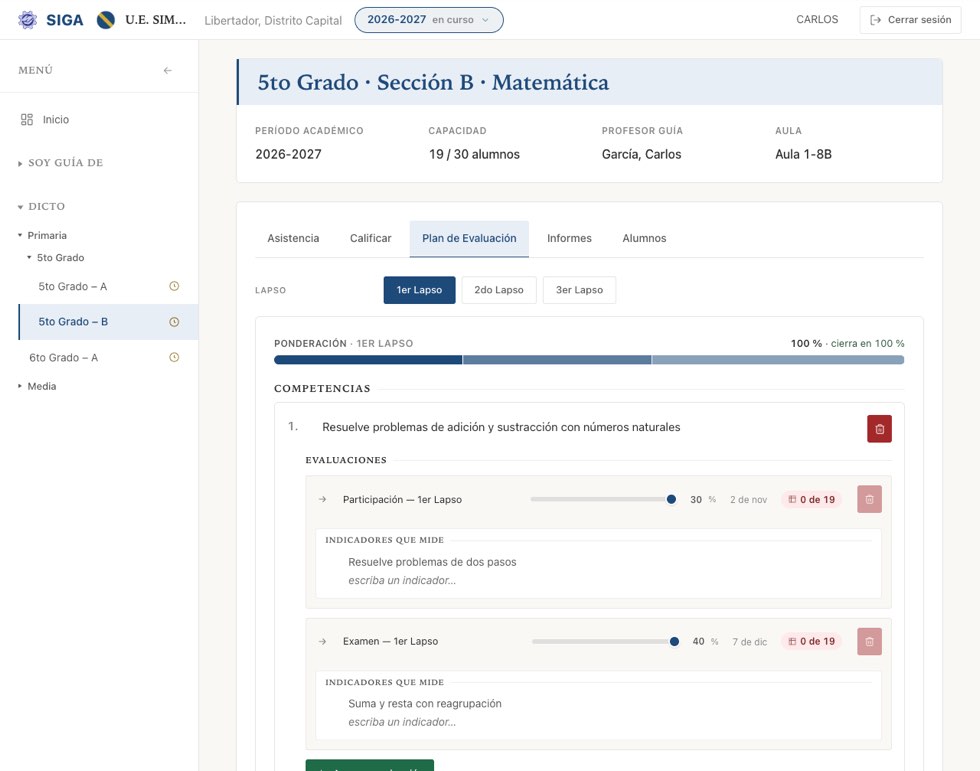Click the arrow icon beside Participación — 1er Lapso
980x771 pixels.
click(322, 499)
